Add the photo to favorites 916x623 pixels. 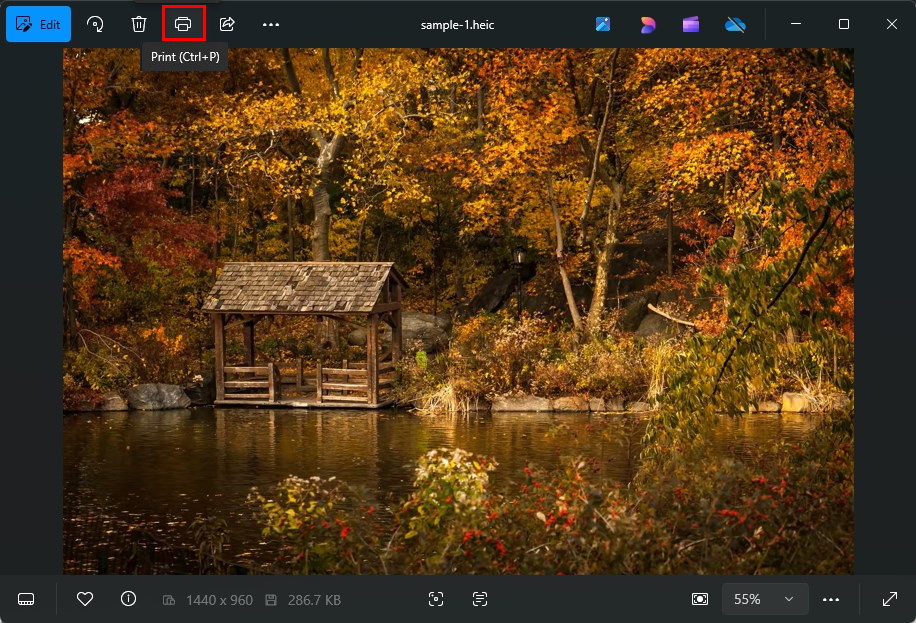coord(85,598)
